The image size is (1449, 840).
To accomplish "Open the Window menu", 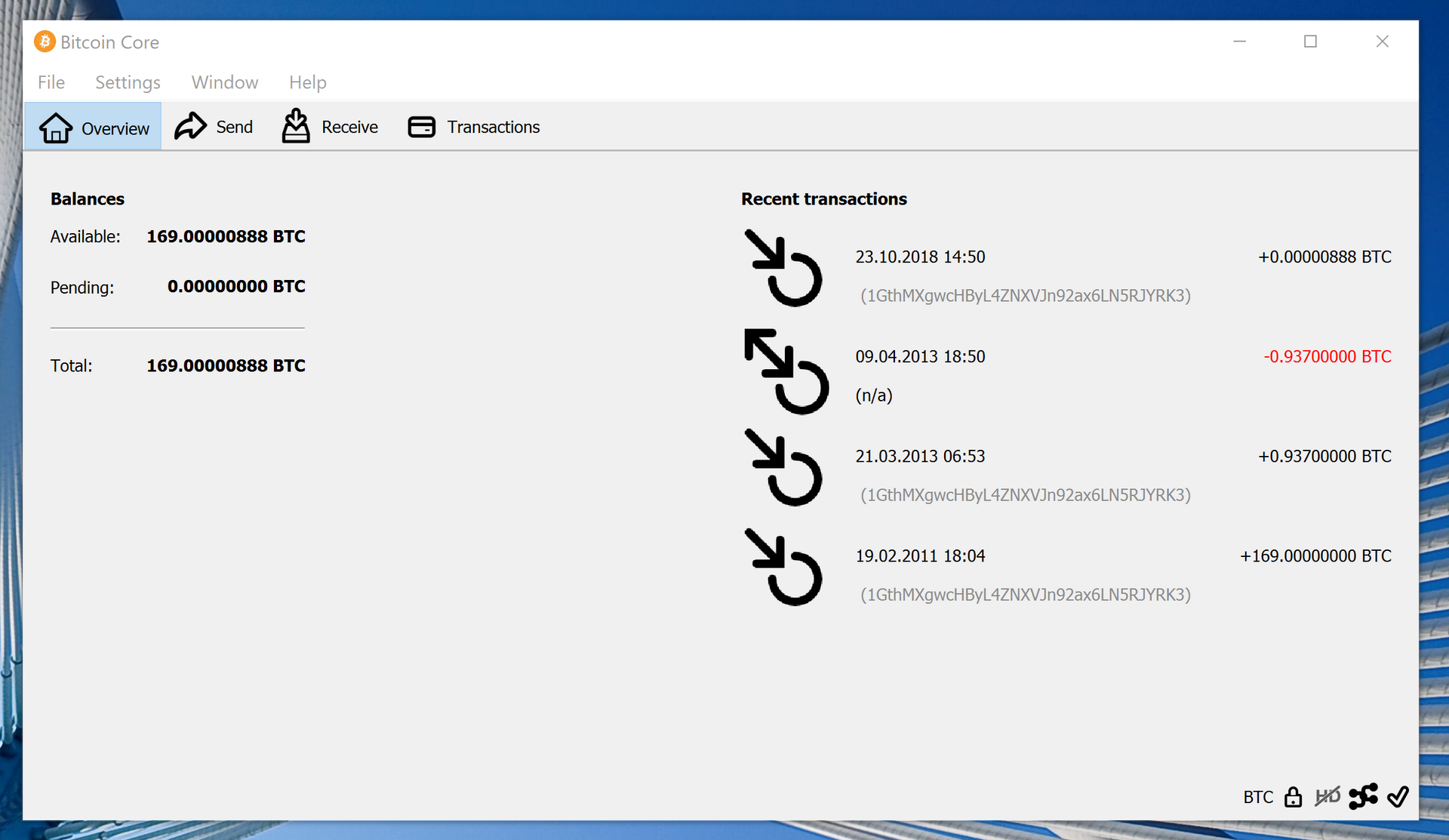I will click(x=225, y=82).
